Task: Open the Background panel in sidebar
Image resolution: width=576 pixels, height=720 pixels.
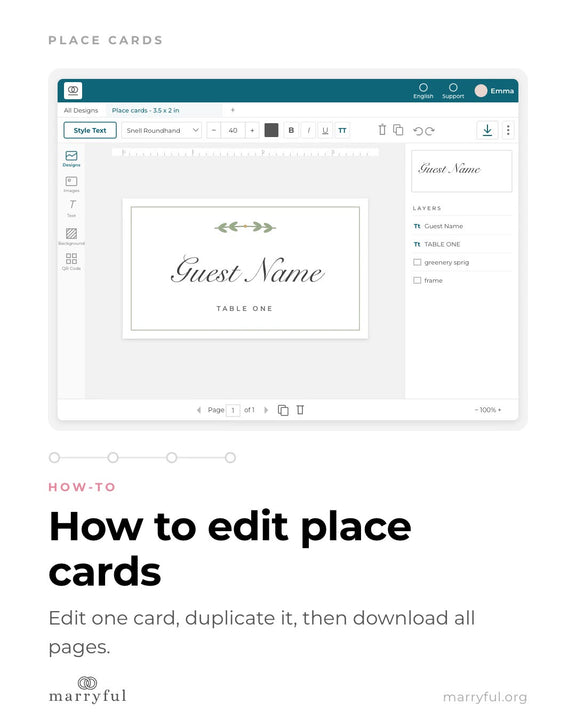Action: pos(71,236)
